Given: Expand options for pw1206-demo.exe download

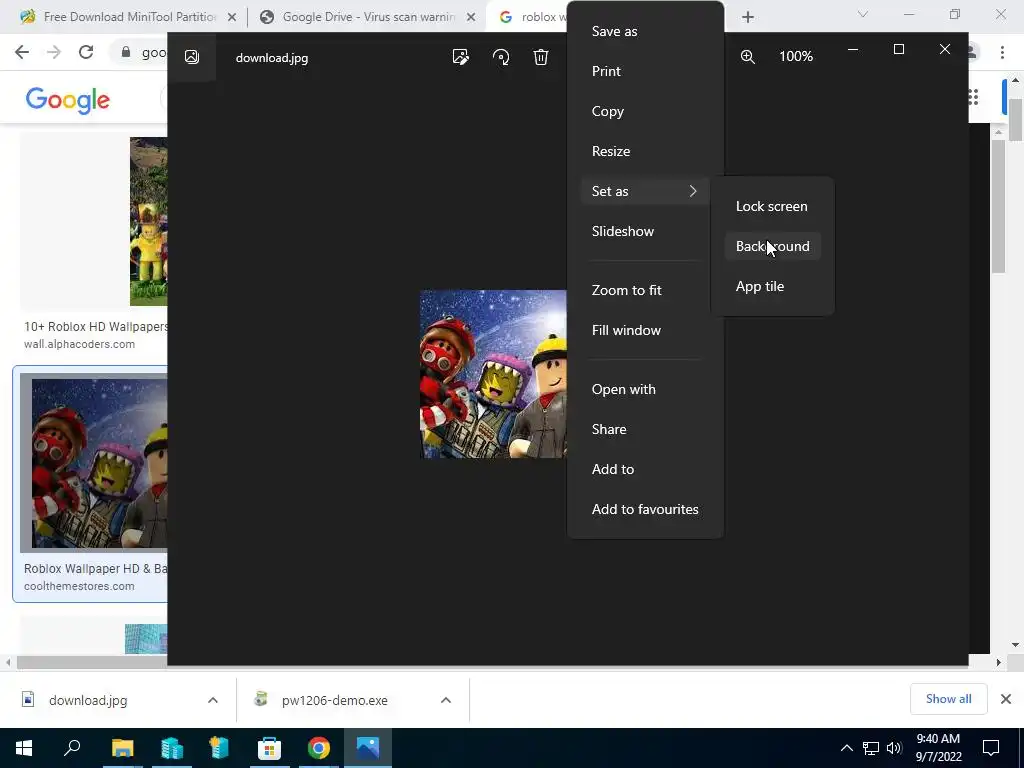Looking at the screenshot, I should 446,700.
